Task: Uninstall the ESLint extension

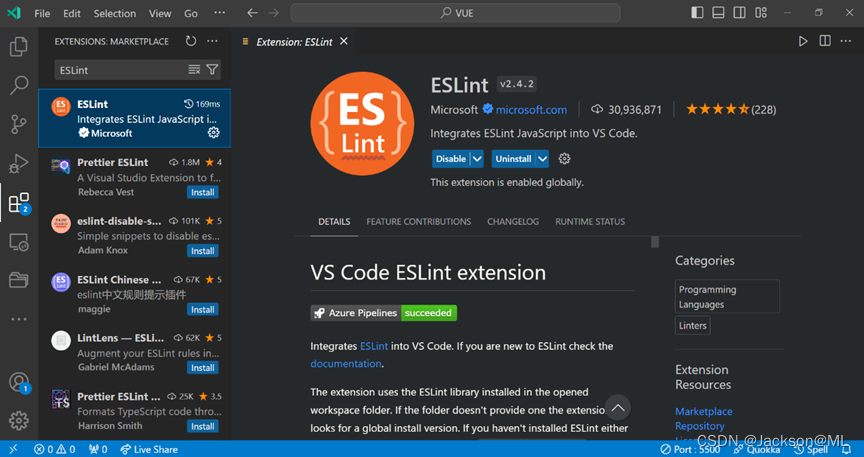Action: point(513,159)
